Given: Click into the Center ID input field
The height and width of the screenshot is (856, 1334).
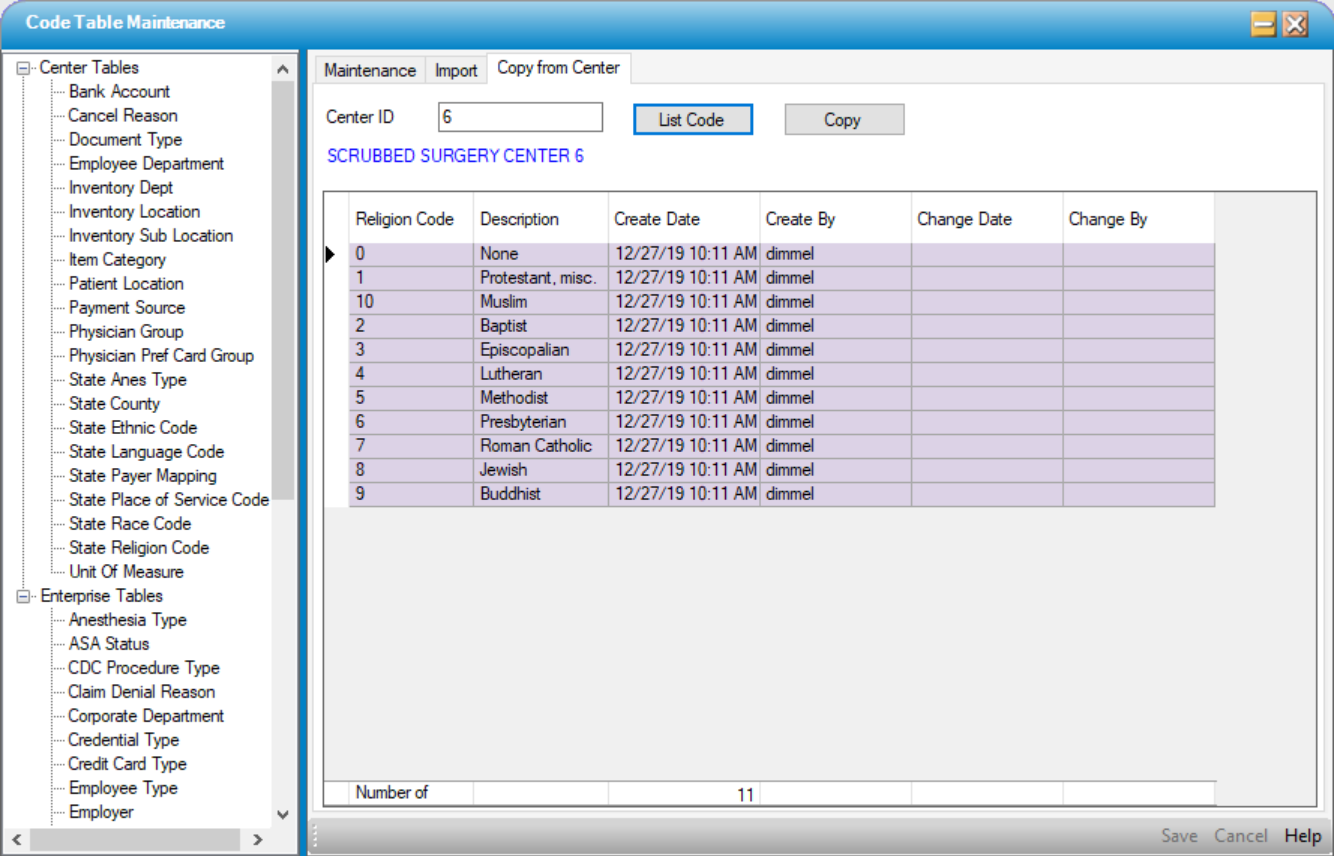Looking at the screenshot, I should click(x=520, y=117).
